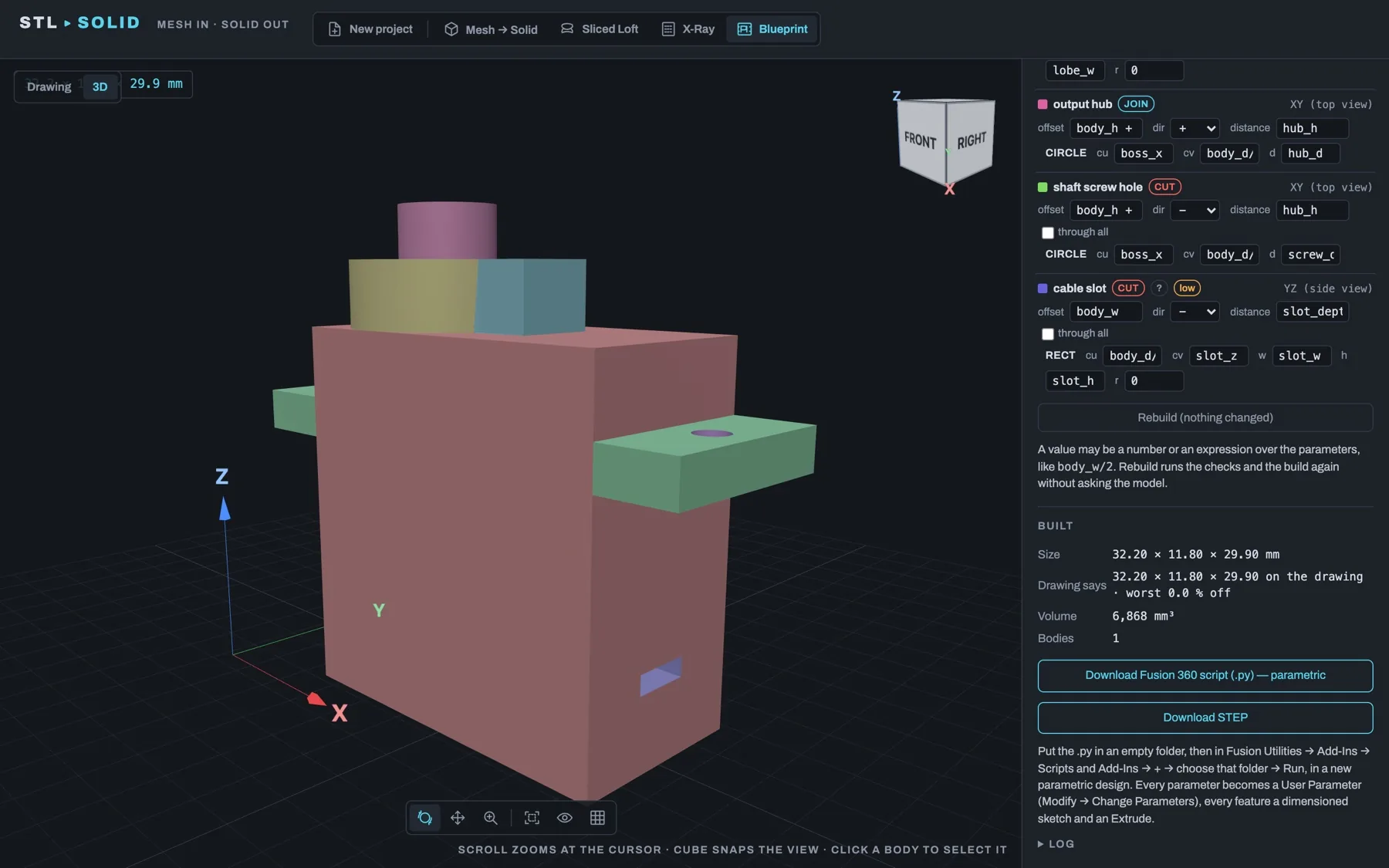
Task: Activate the zoom magnifier tool
Action: click(x=491, y=818)
